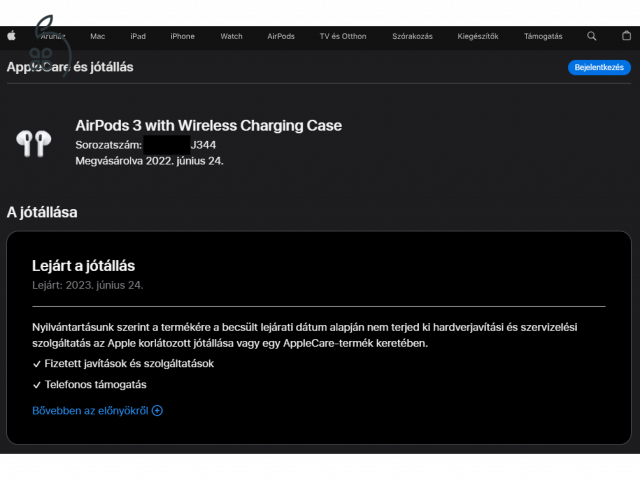Open the Támogatás menu item
Screen dimensions: 640x480
coord(543,36)
